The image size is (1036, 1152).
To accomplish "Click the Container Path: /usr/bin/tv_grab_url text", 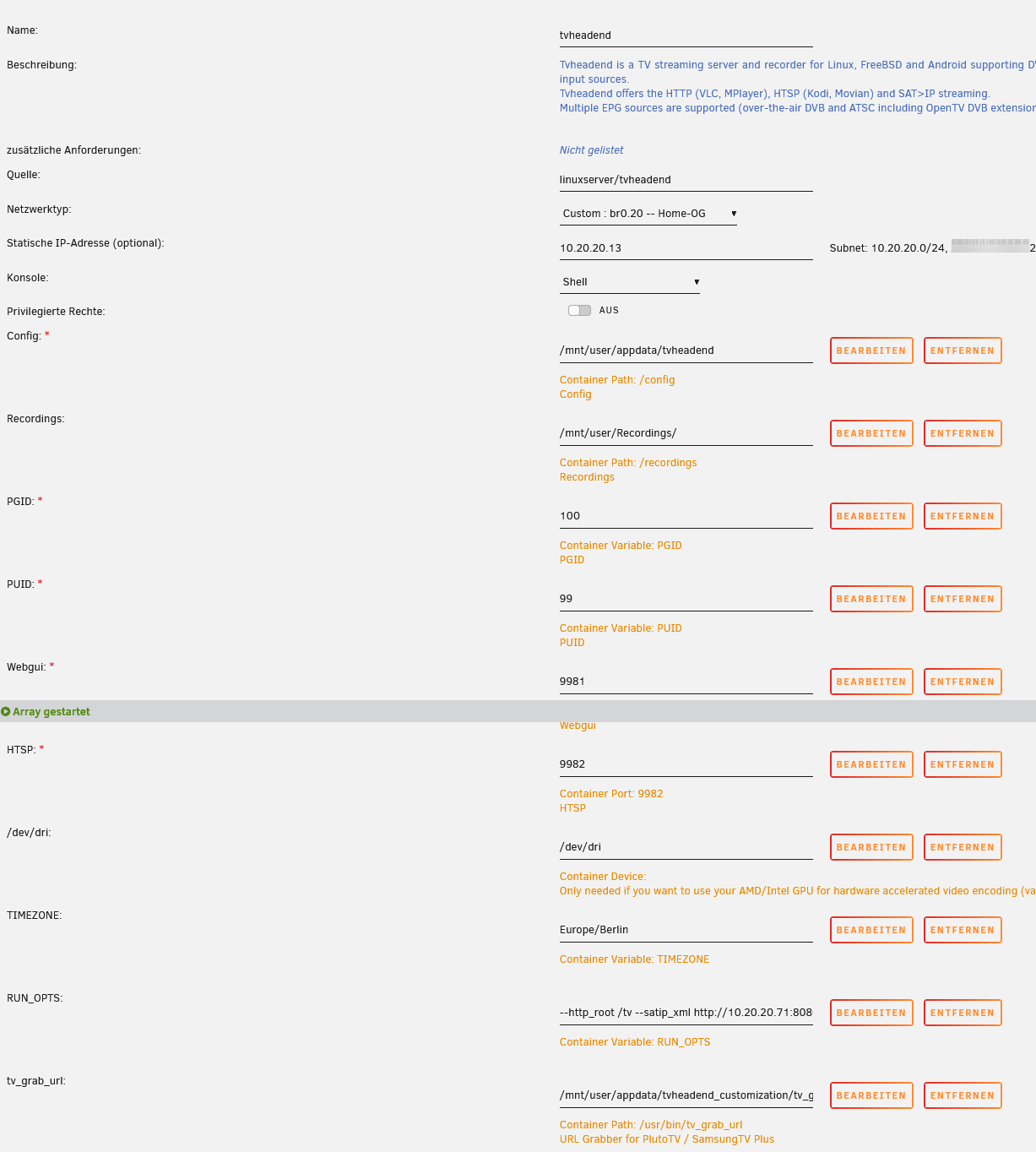I will click(651, 1125).
